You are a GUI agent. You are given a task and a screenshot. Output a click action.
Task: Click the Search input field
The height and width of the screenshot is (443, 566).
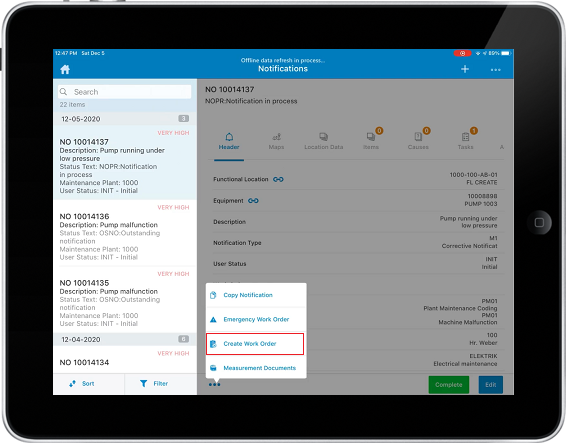tap(125, 92)
